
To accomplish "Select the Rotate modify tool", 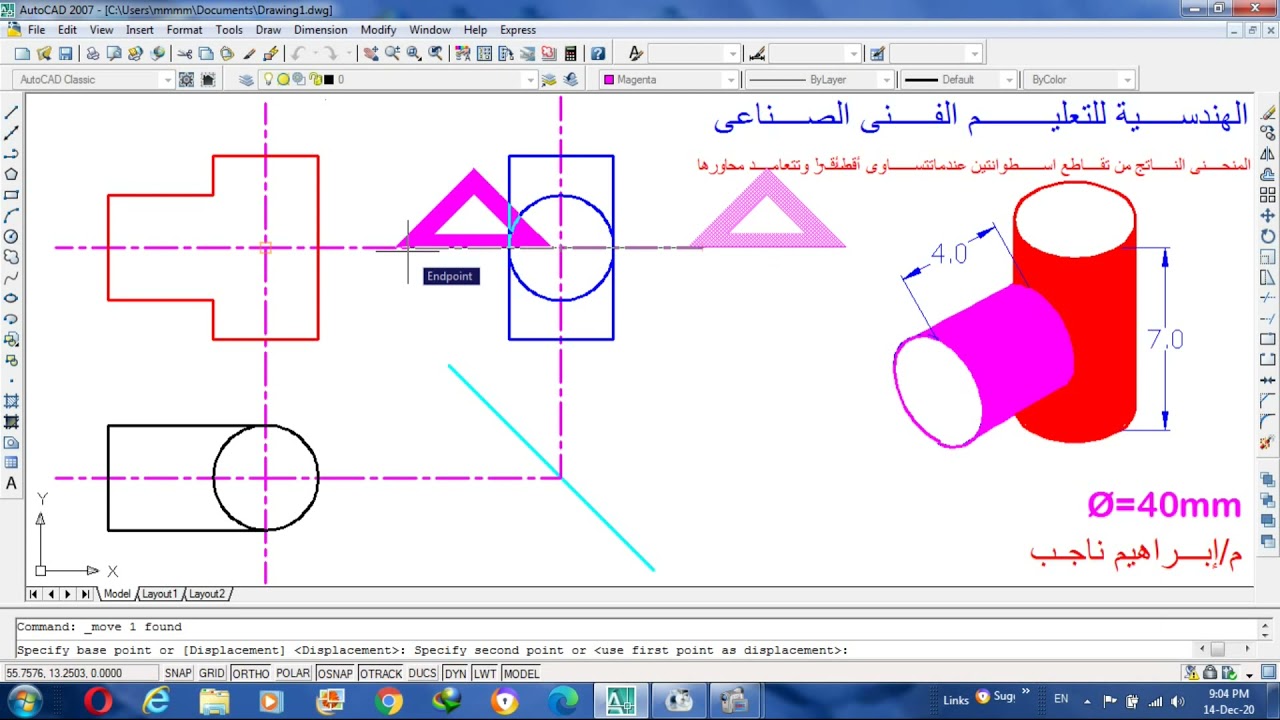I will click(1268, 236).
